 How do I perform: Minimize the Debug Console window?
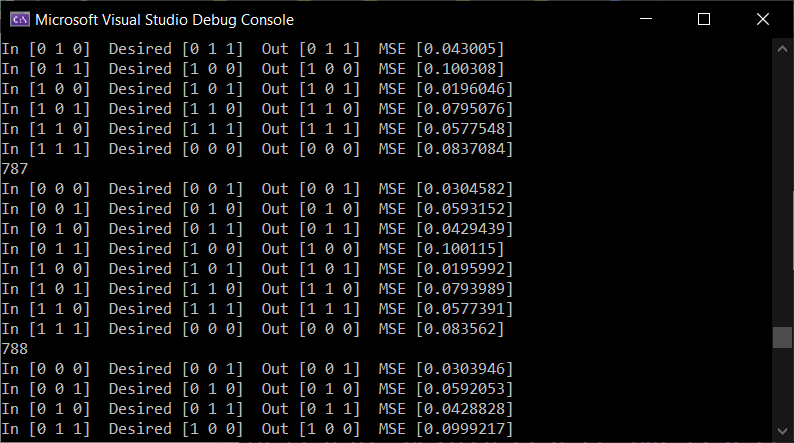646,19
